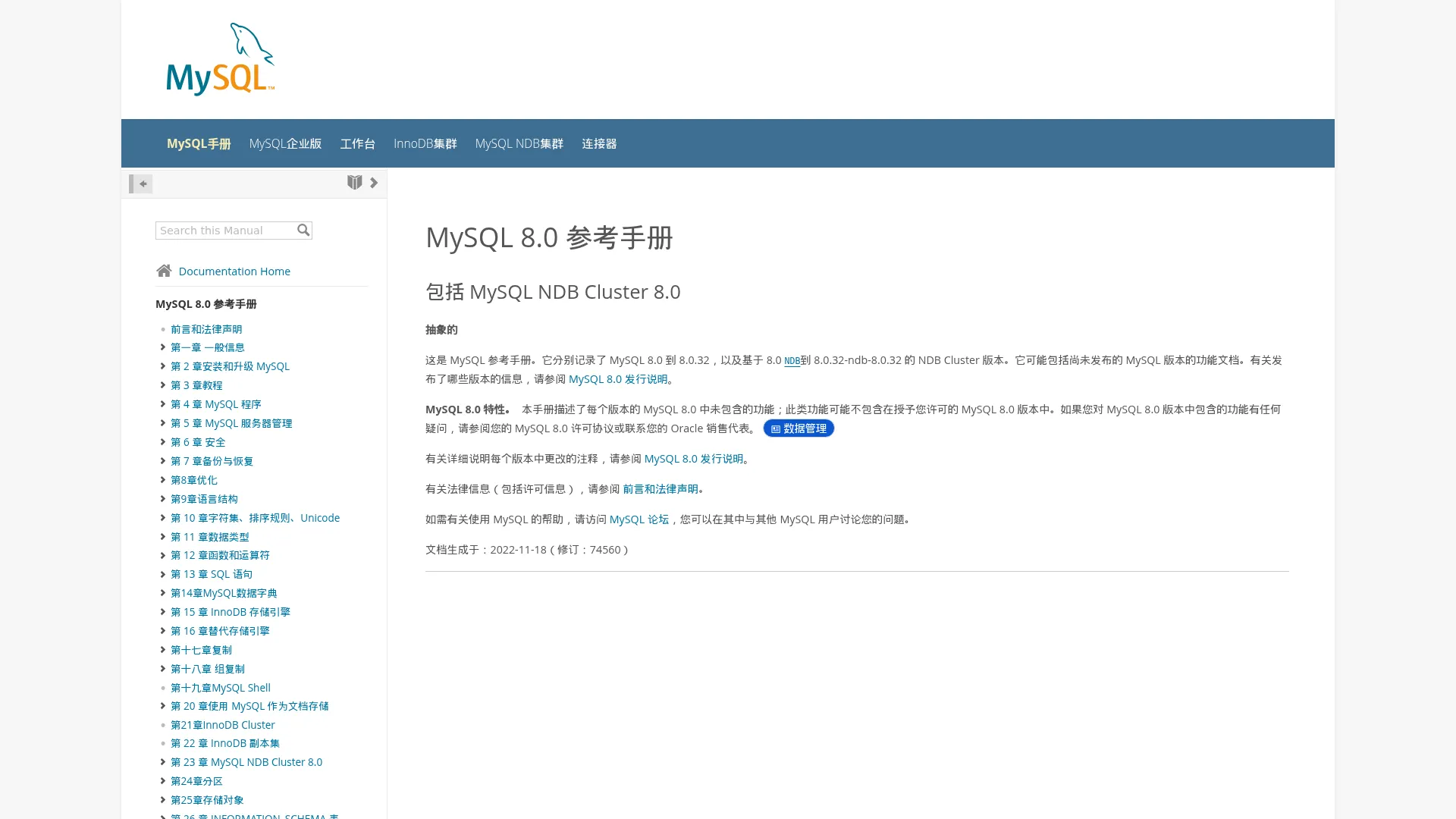Go to next page chevron icon
Image resolution: width=1456 pixels, height=819 pixels.
(x=374, y=183)
